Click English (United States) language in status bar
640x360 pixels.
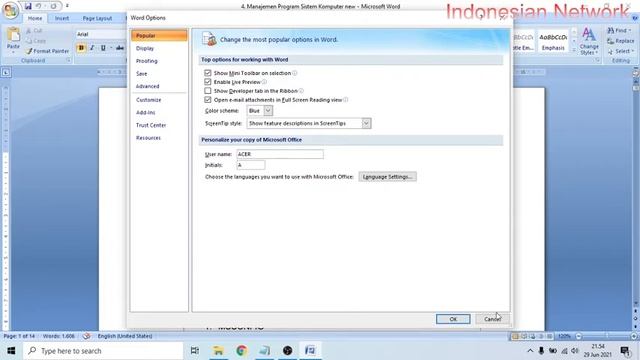tap(124, 336)
